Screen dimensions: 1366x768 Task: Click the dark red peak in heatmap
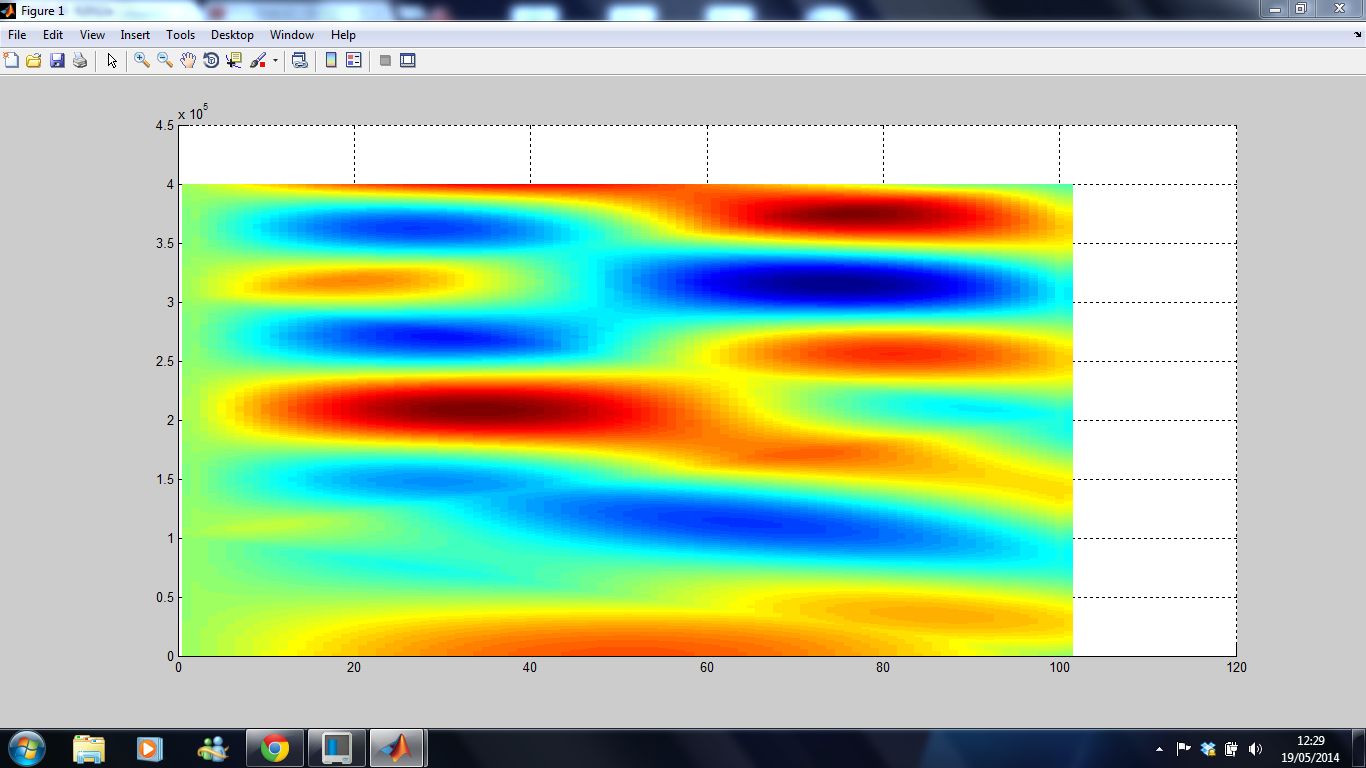coord(450,410)
